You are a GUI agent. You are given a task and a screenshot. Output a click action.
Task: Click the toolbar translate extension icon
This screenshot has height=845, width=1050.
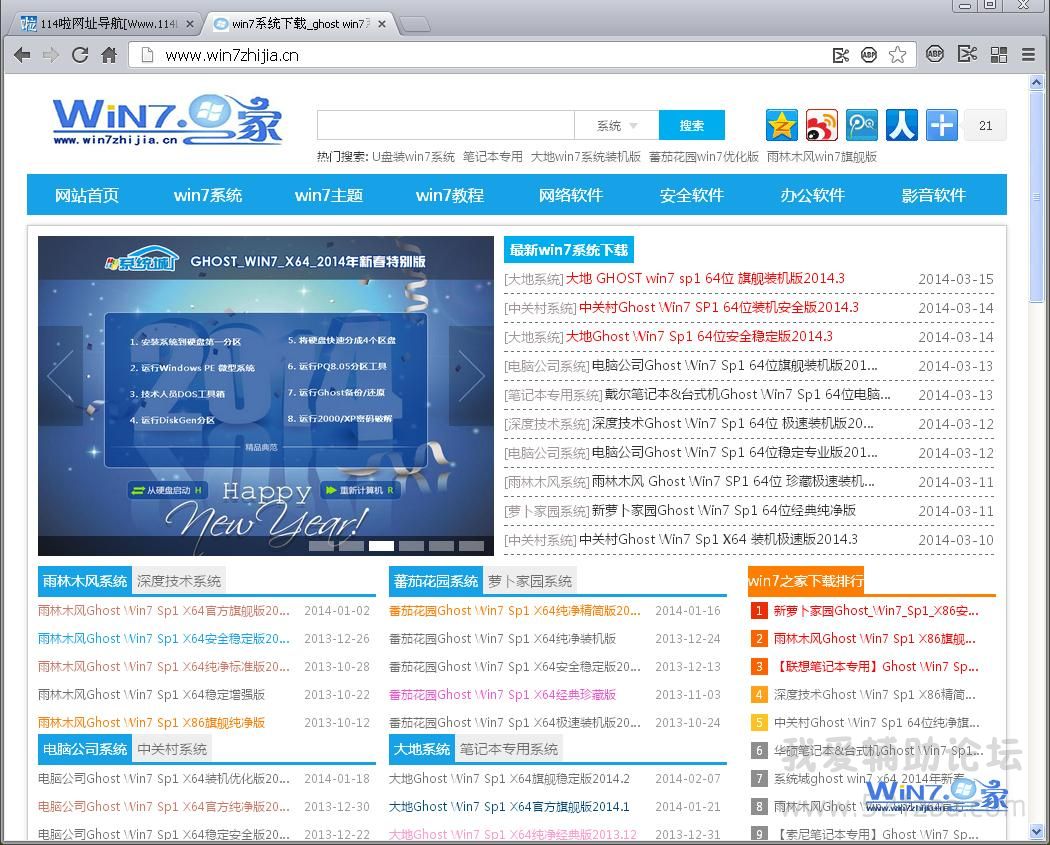click(967, 54)
